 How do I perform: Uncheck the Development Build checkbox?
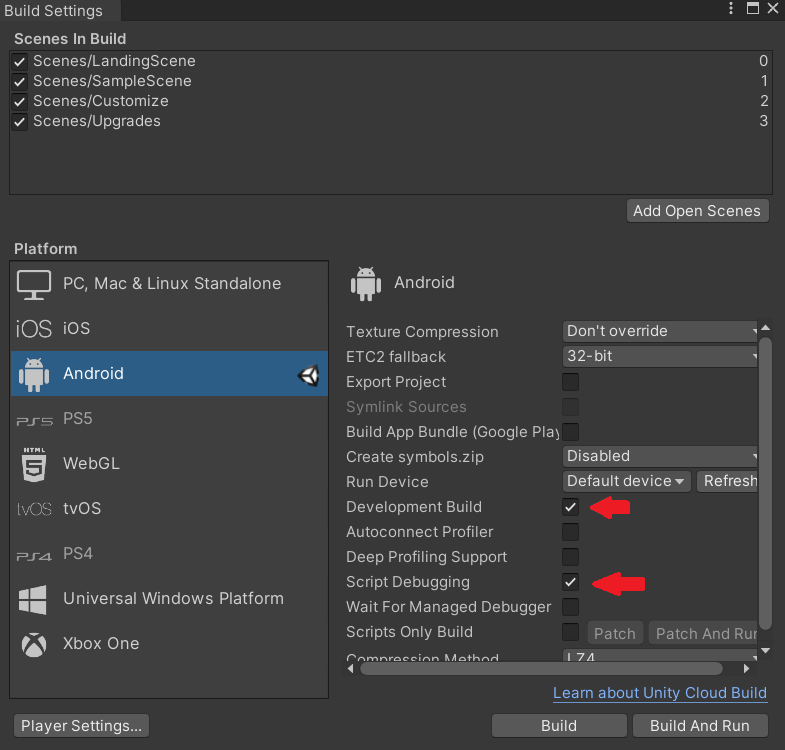(570, 507)
